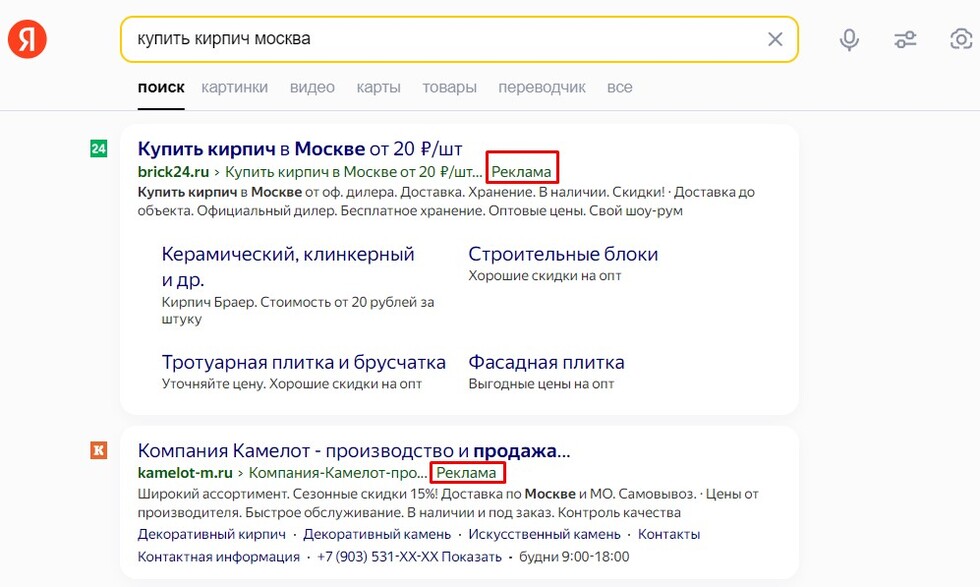Open 'Тротуарная плитка и брусчатка' sitelink
980x587 pixels.
304,363
